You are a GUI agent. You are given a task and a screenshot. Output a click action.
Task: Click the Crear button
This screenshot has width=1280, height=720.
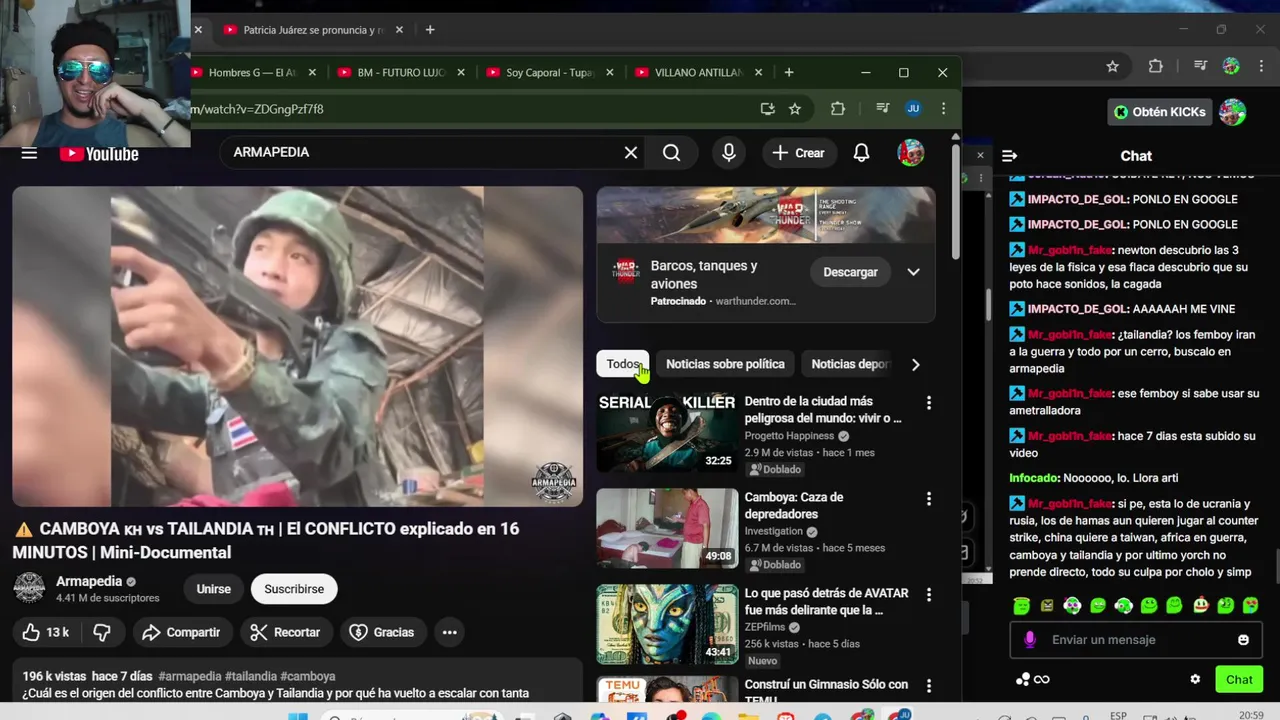tap(798, 152)
